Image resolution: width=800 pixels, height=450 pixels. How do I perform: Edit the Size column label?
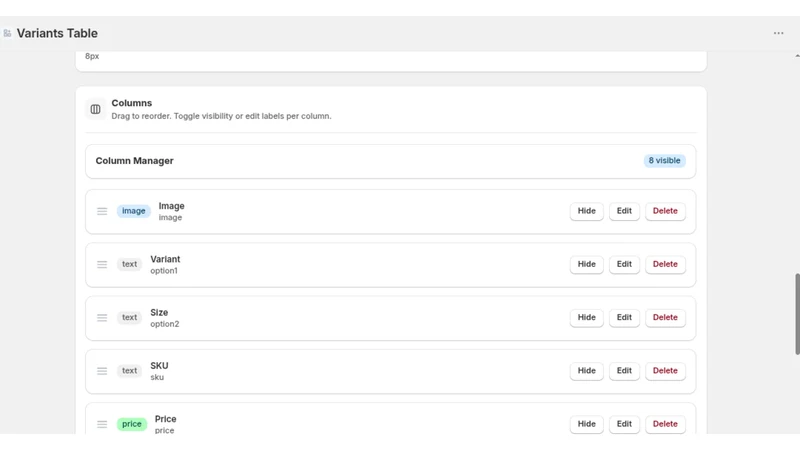click(x=624, y=317)
